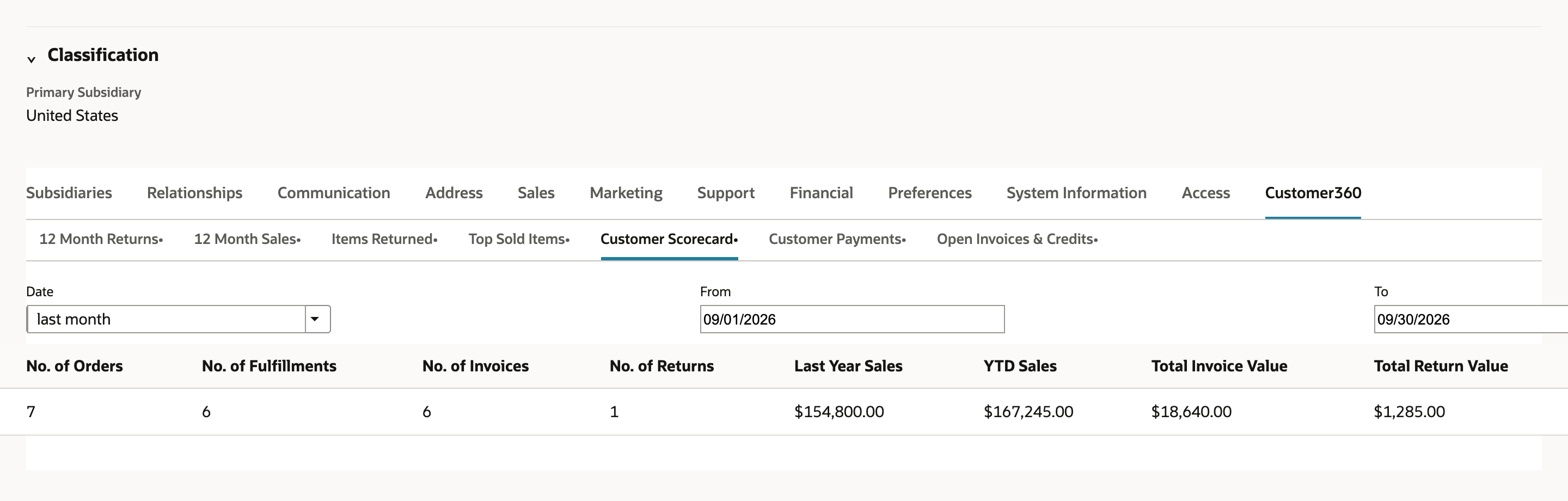
Task: Open the 12 Month Returns subtab
Action: pos(101,239)
